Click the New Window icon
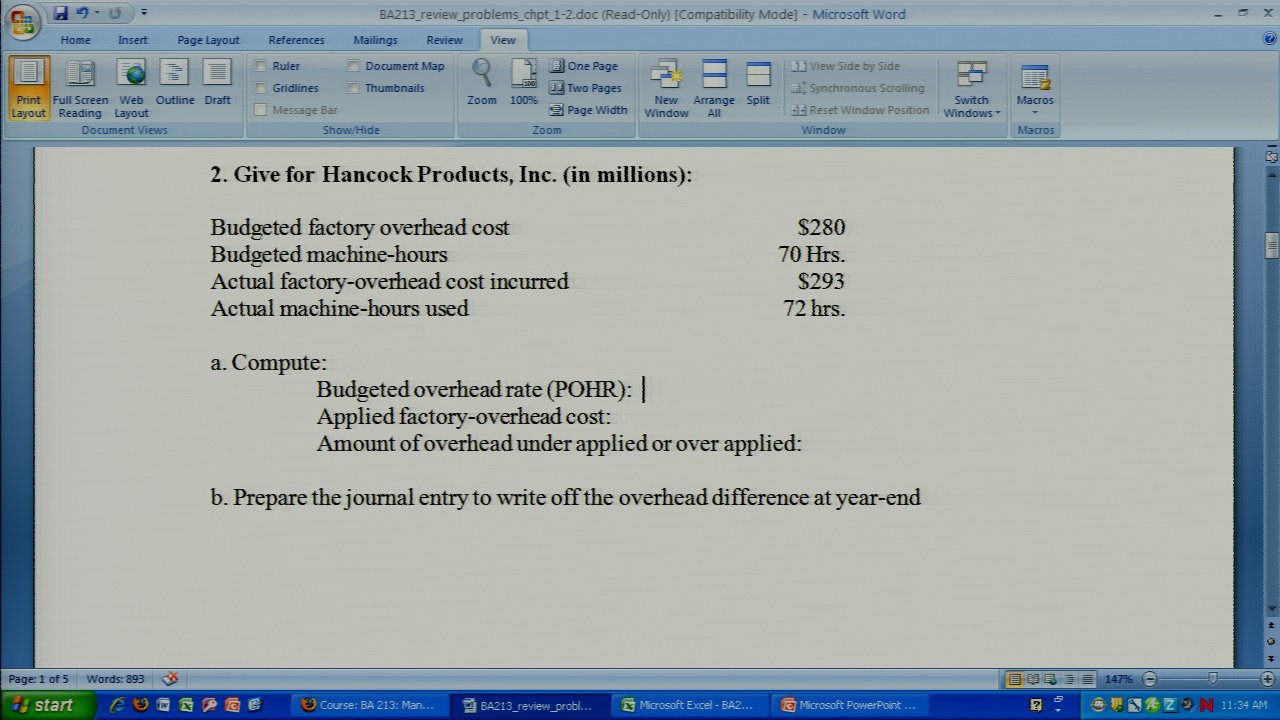Viewport: 1280px width, 720px height. 666,88
